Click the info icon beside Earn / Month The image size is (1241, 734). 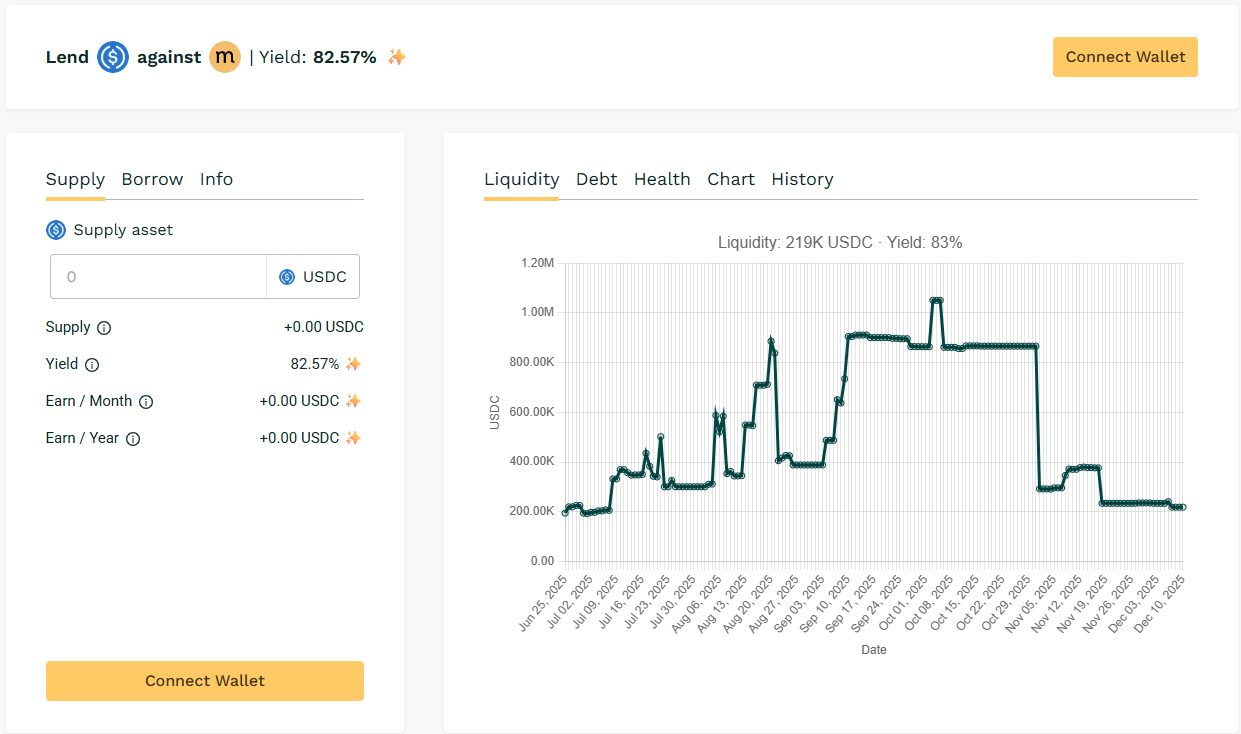click(146, 402)
